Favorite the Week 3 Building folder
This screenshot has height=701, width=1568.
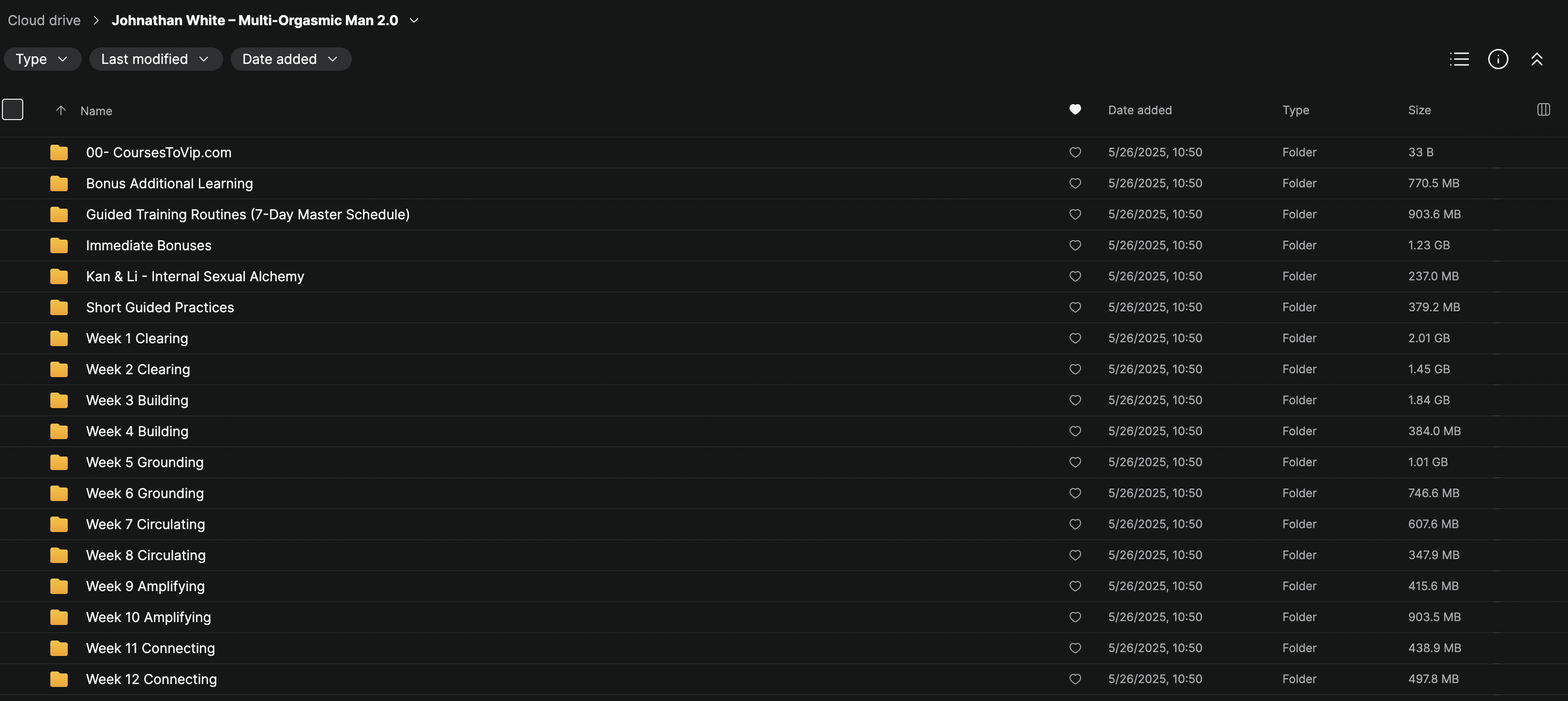1075,400
